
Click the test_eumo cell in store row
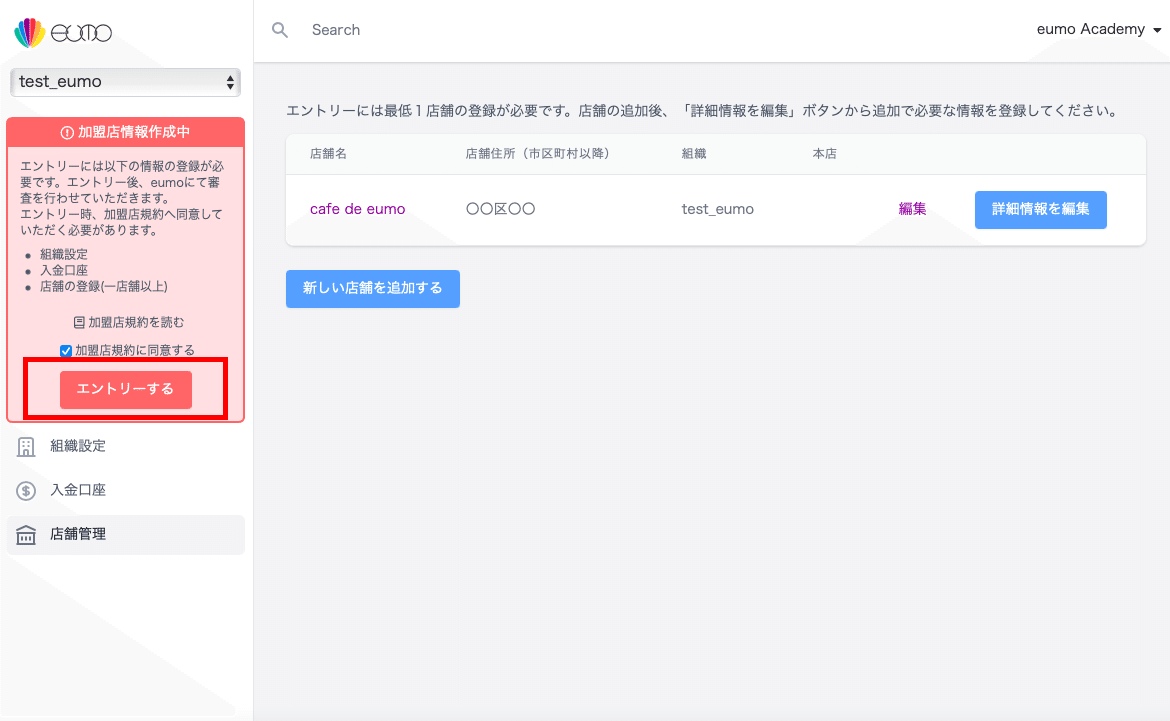(717, 209)
